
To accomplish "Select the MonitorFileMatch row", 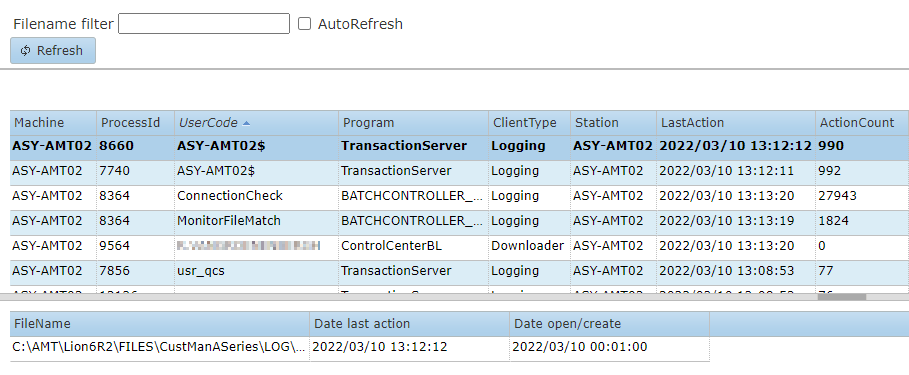I will point(459,221).
